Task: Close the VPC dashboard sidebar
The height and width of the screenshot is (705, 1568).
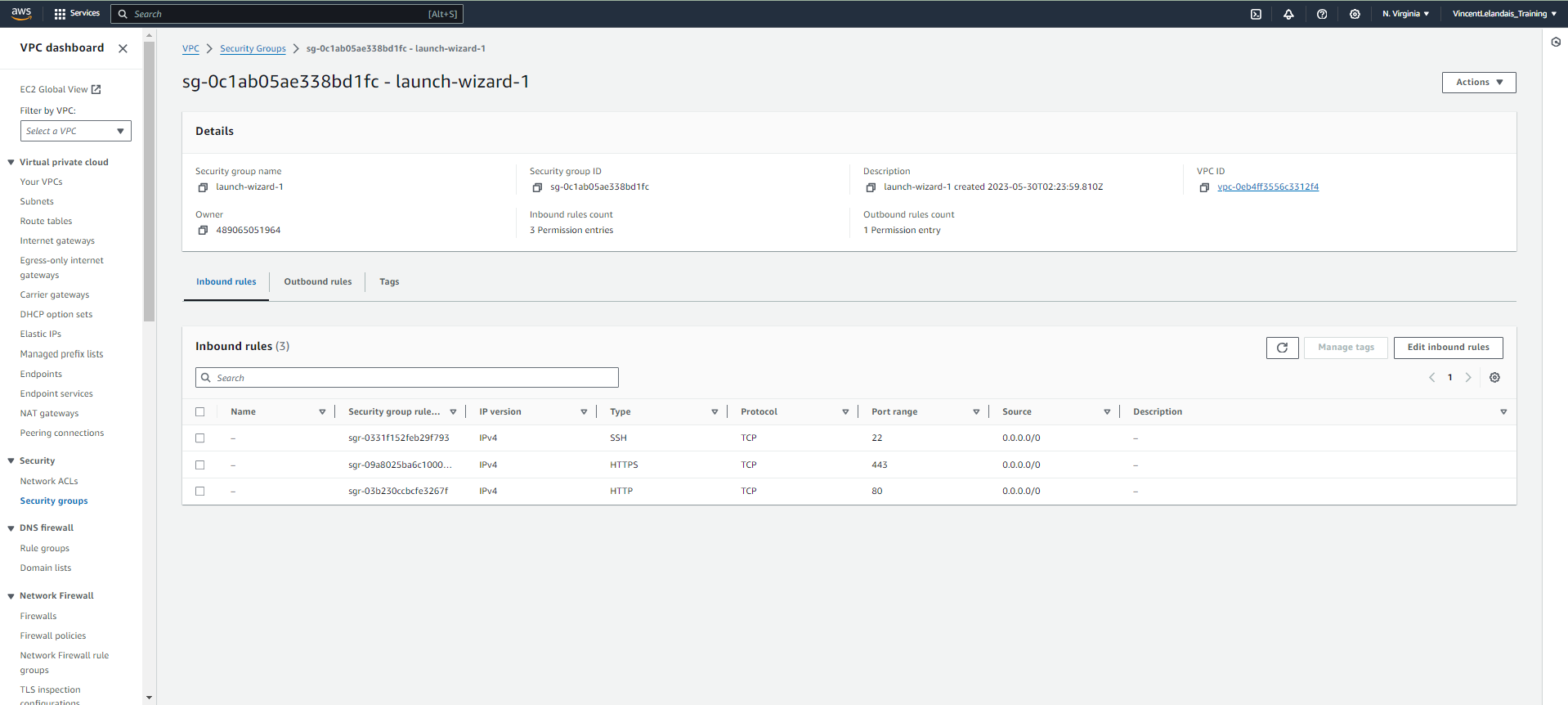Action: click(123, 48)
